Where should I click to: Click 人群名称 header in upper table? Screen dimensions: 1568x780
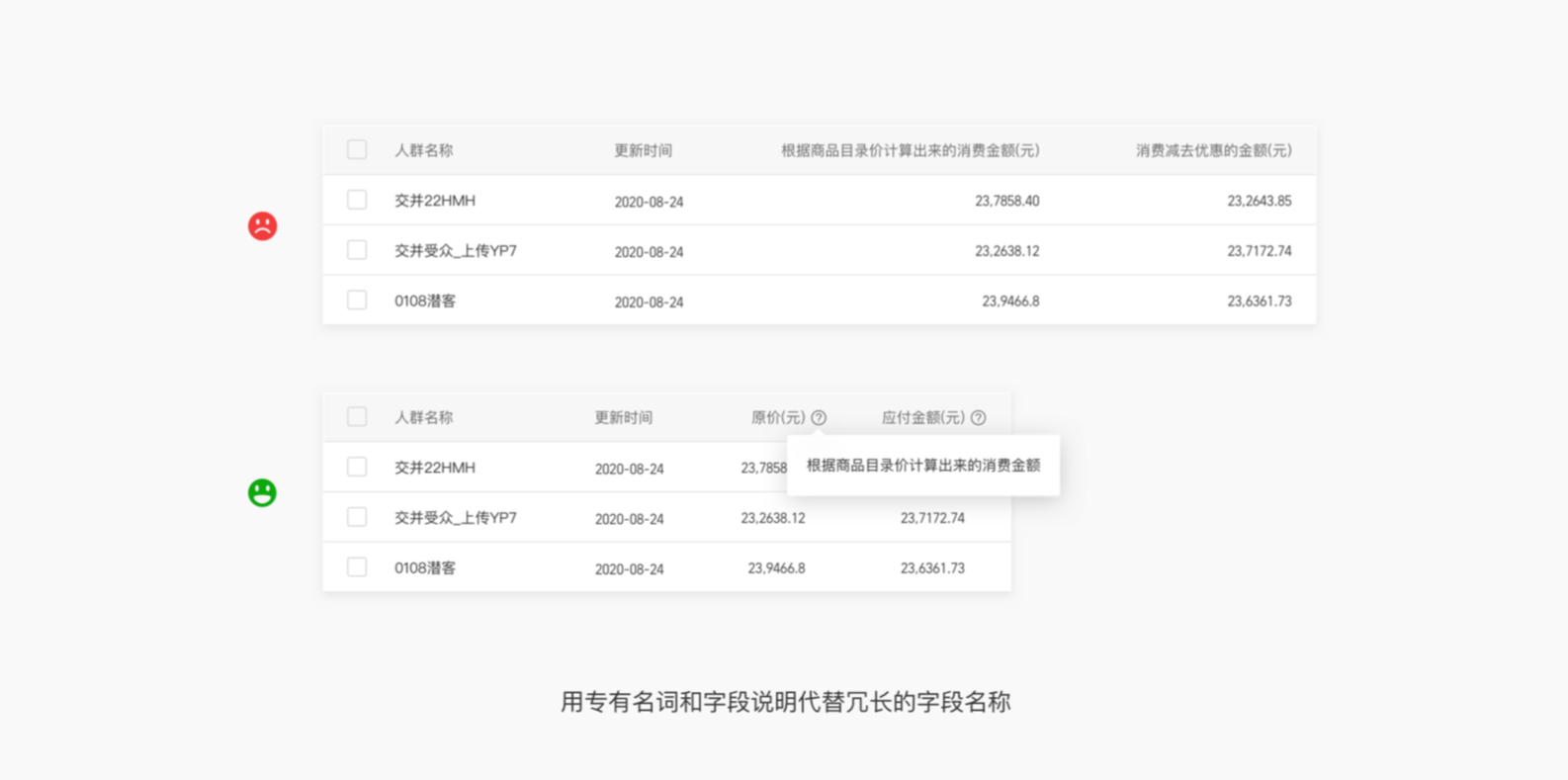coord(424,150)
